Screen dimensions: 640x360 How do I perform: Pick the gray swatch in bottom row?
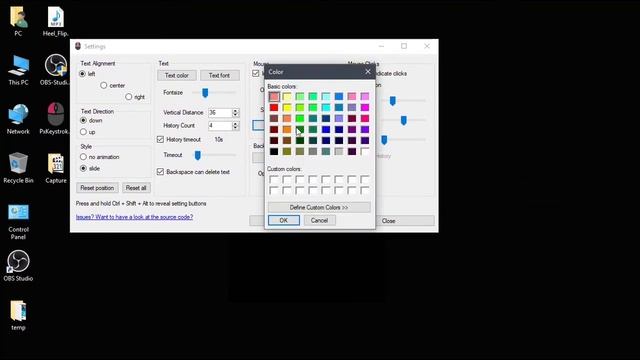313,151
